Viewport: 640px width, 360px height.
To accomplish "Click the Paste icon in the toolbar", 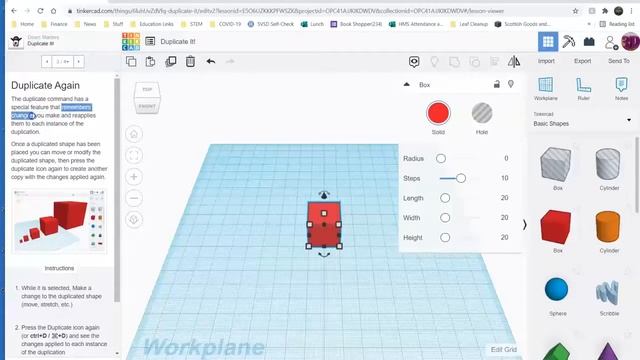I will (151, 61).
